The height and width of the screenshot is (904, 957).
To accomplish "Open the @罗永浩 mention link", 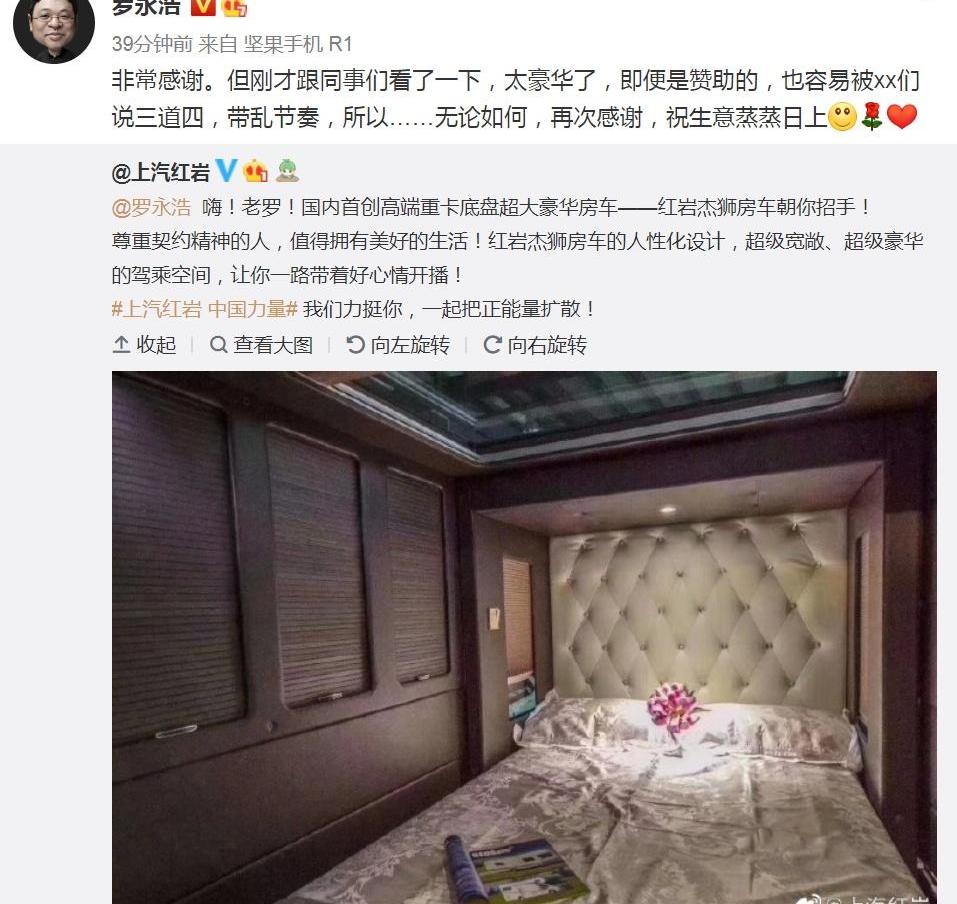I will 151,208.
